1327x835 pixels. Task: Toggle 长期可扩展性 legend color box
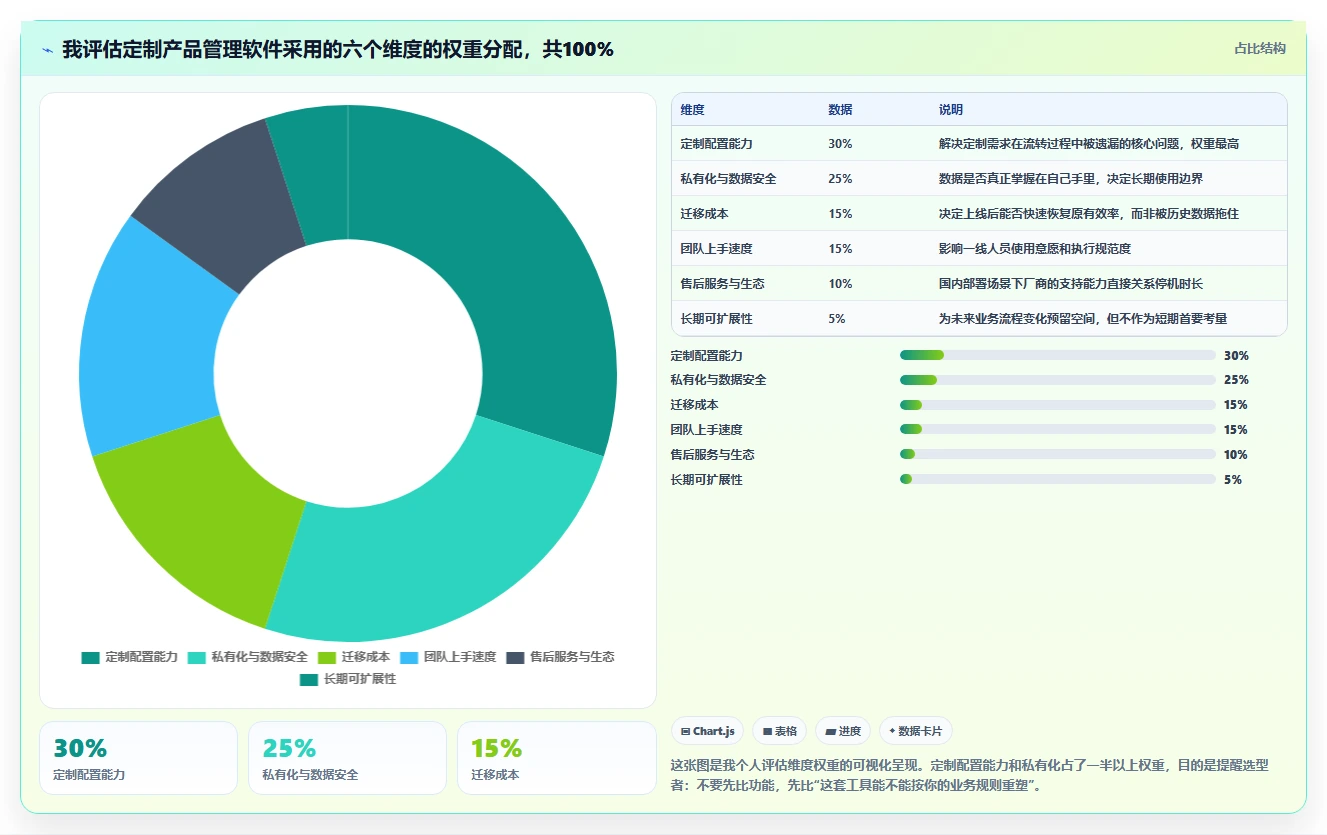point(308,679)
